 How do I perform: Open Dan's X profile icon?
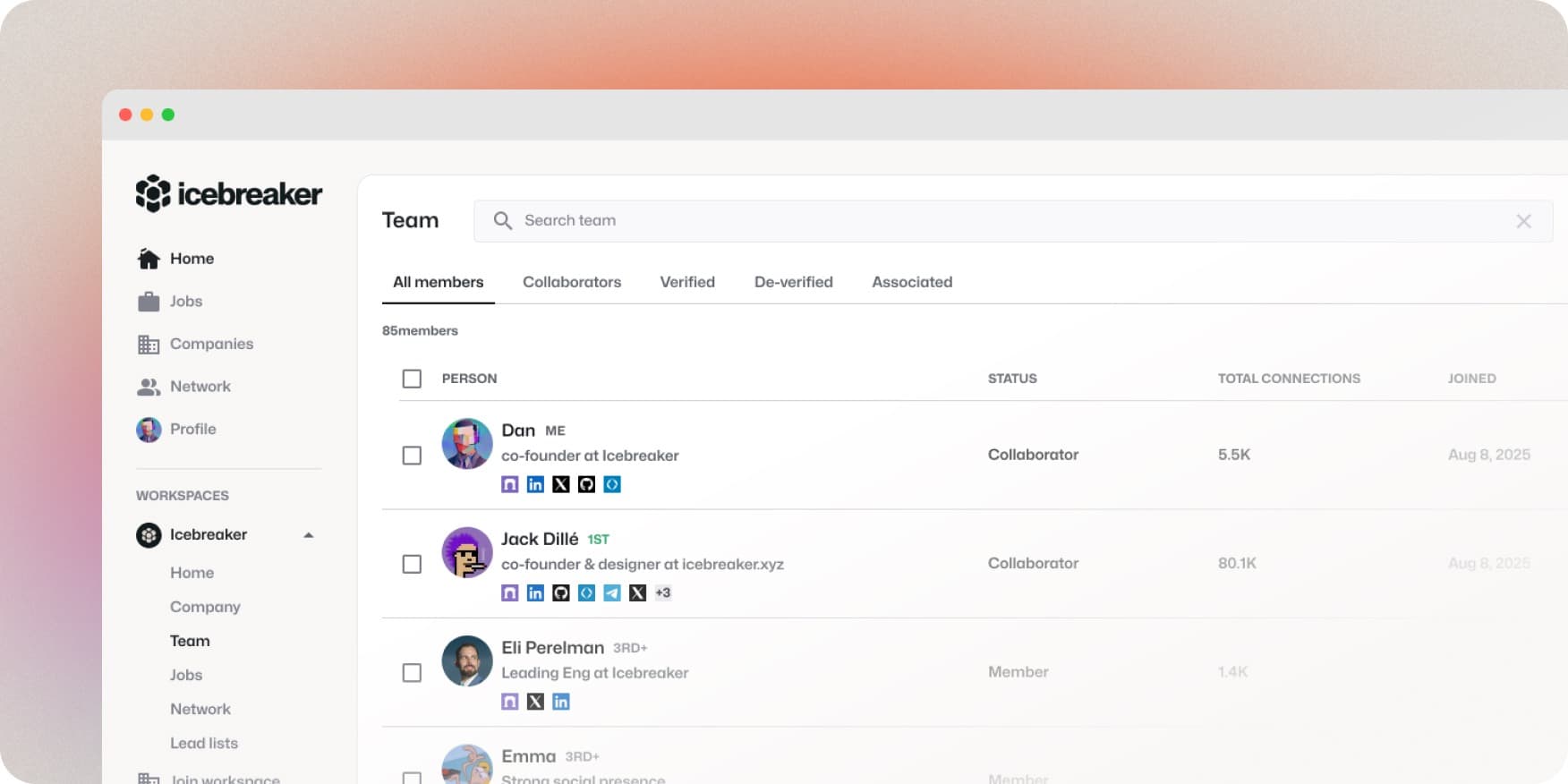point(561,484)
